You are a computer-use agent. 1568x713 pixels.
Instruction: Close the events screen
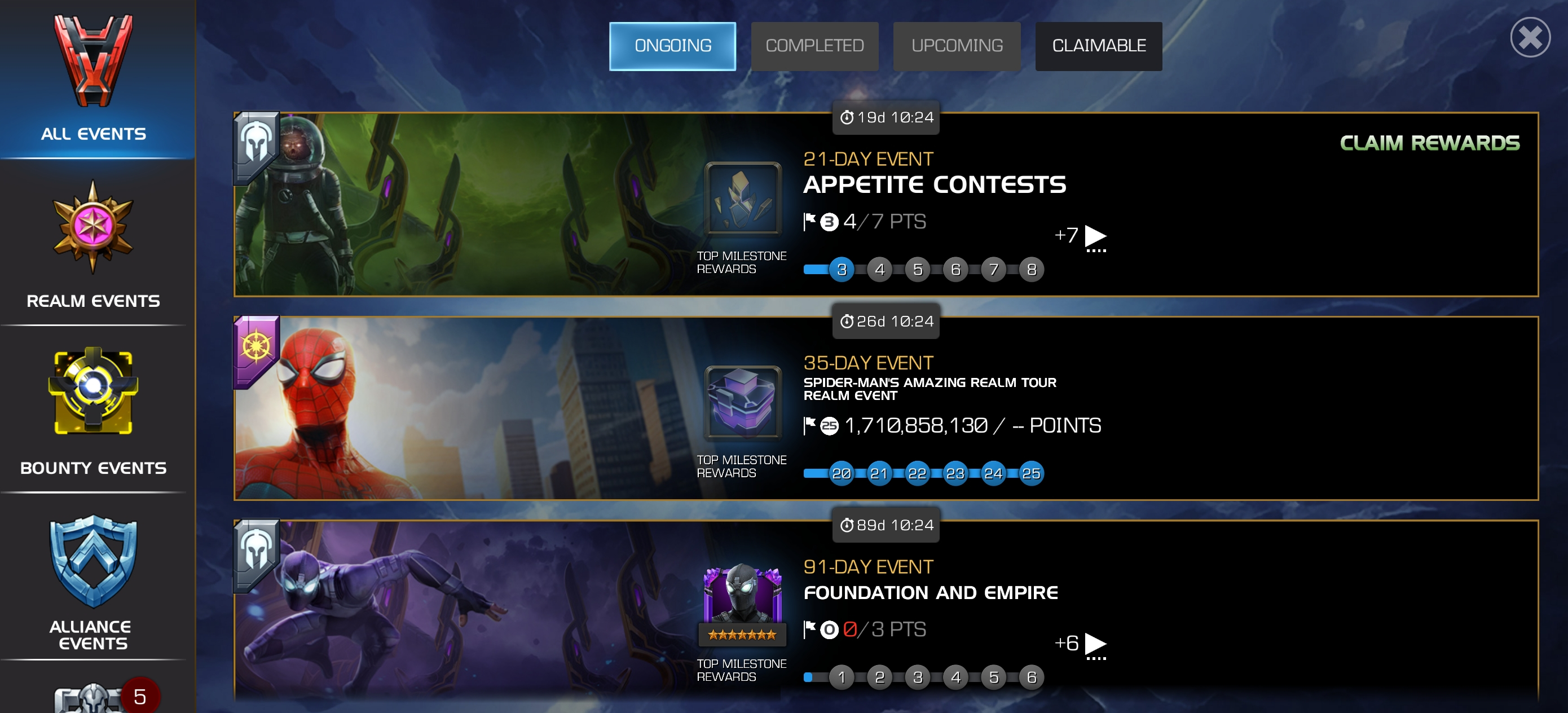click(1530, 38)
